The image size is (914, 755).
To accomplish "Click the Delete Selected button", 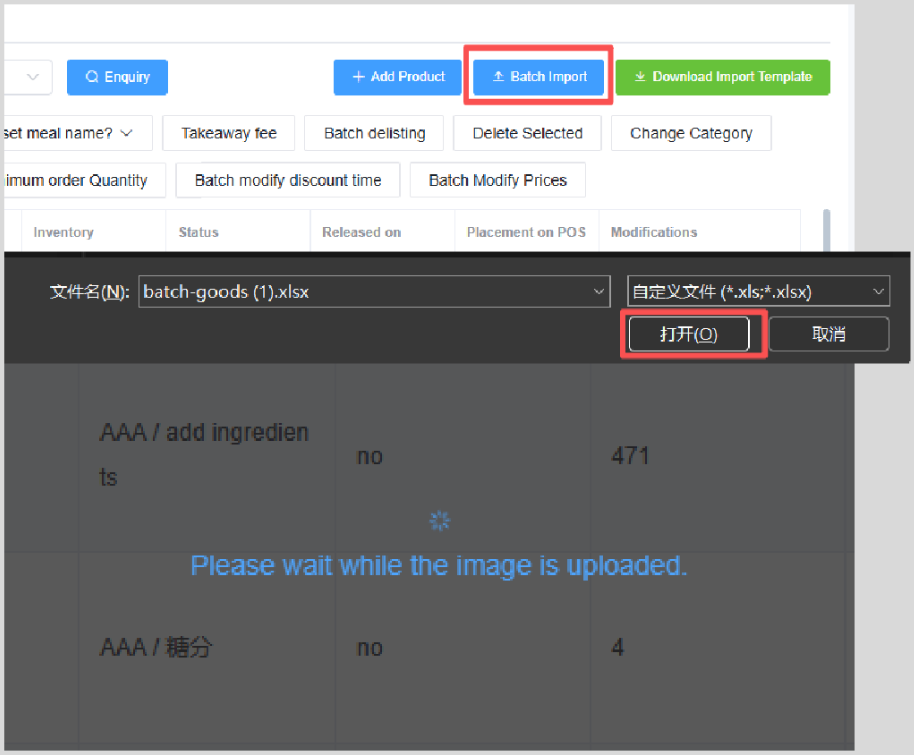I will 527,133.
